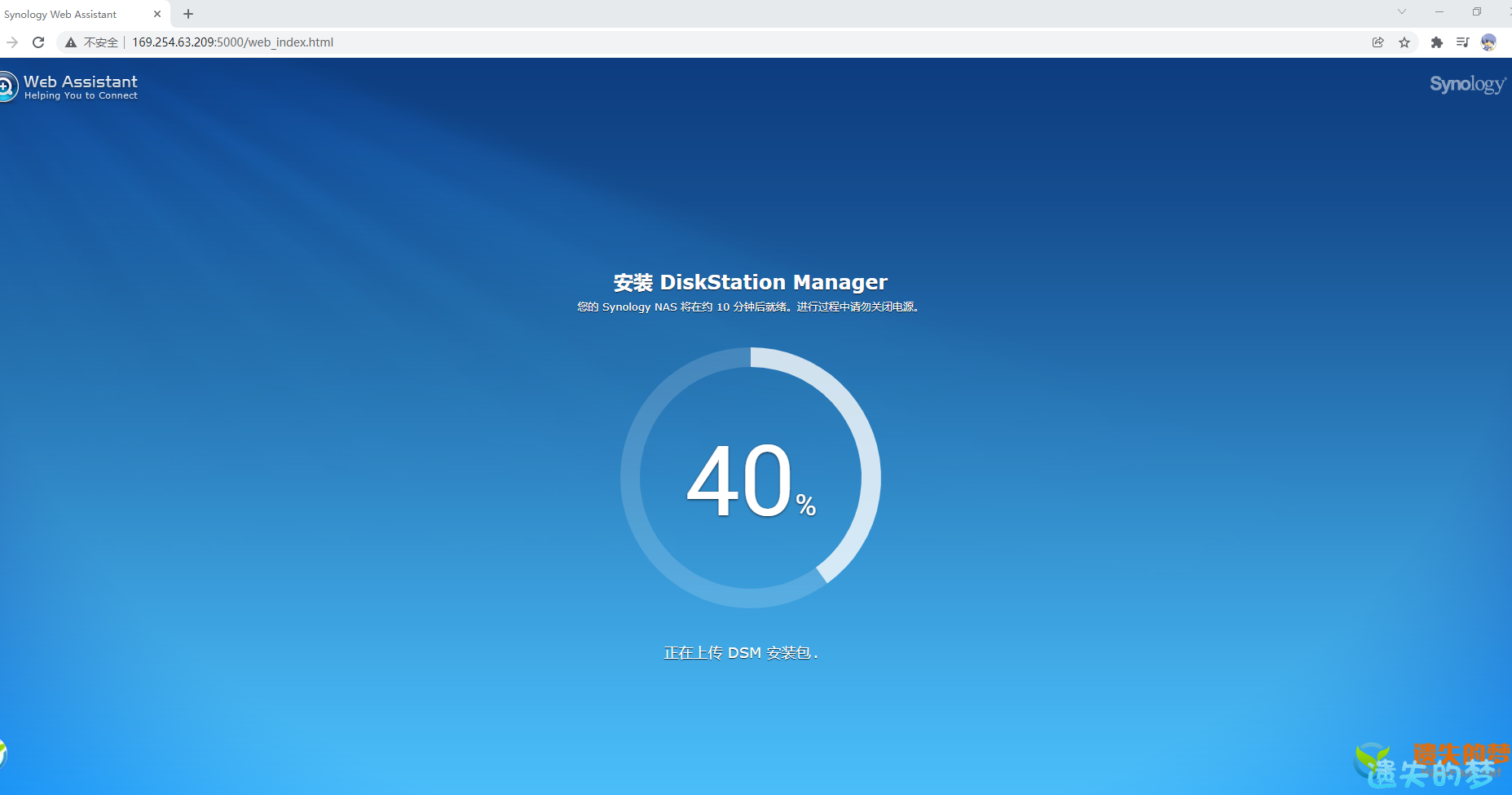Bookmark this page with the star

coord(1404,42)
